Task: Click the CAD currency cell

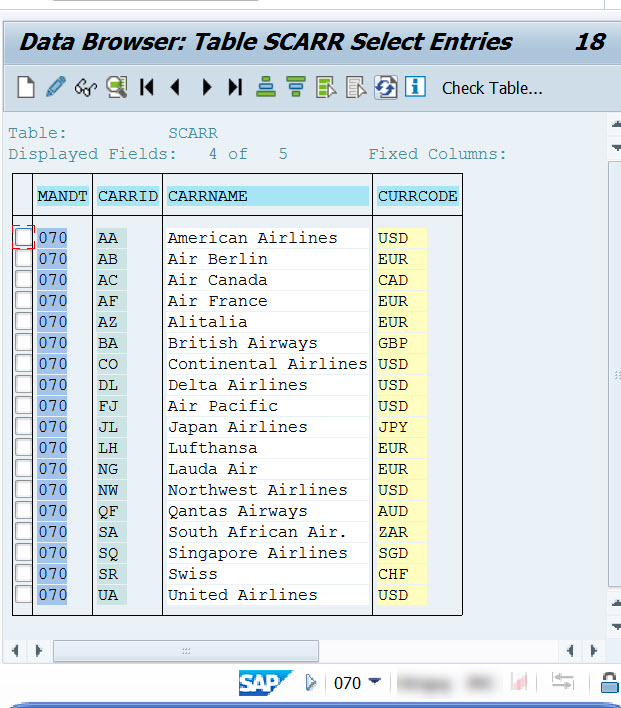Action: pyautogui.click(x=402, y=280)
